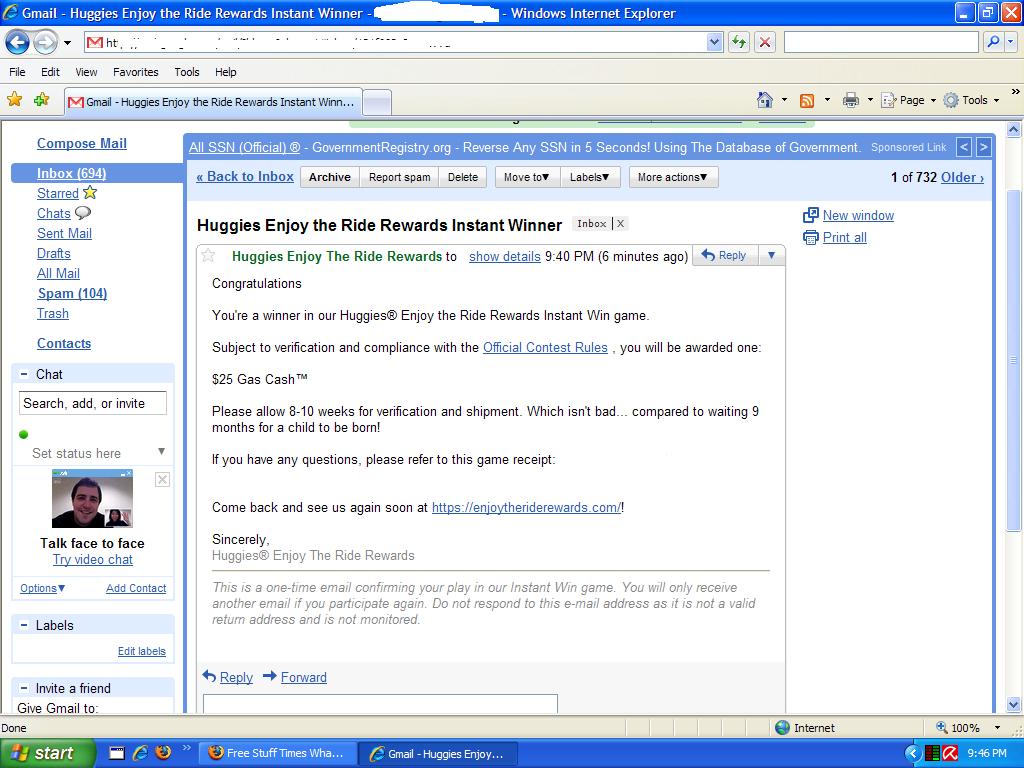Open the Set status here dropdown
1024x768 pixels.
pos(161,452)
